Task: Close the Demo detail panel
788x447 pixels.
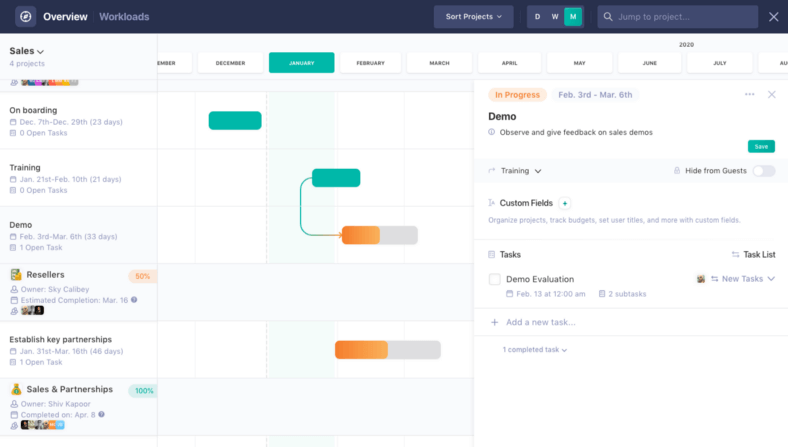Action: tap(771, 95)
